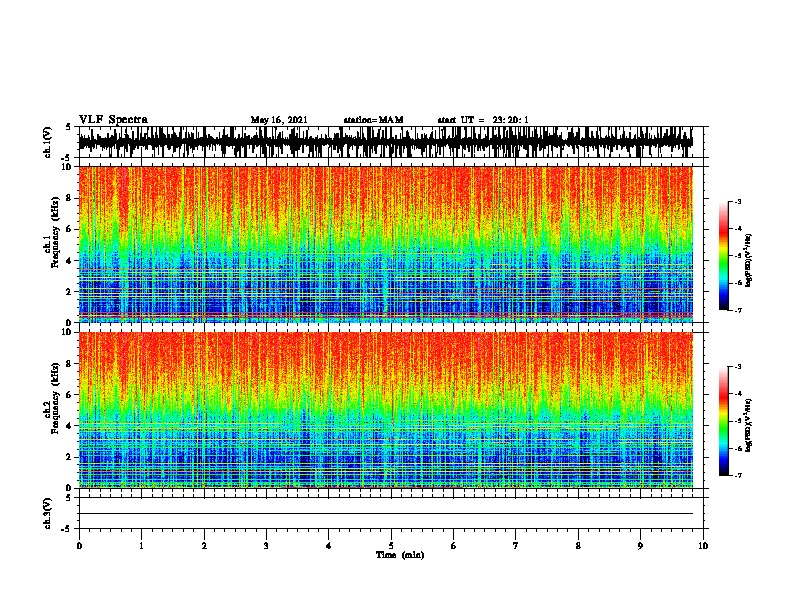Click the "-7" label on ch.2 color scale
The height and width of the screenshot is (612, 792).
pos(738,475)
